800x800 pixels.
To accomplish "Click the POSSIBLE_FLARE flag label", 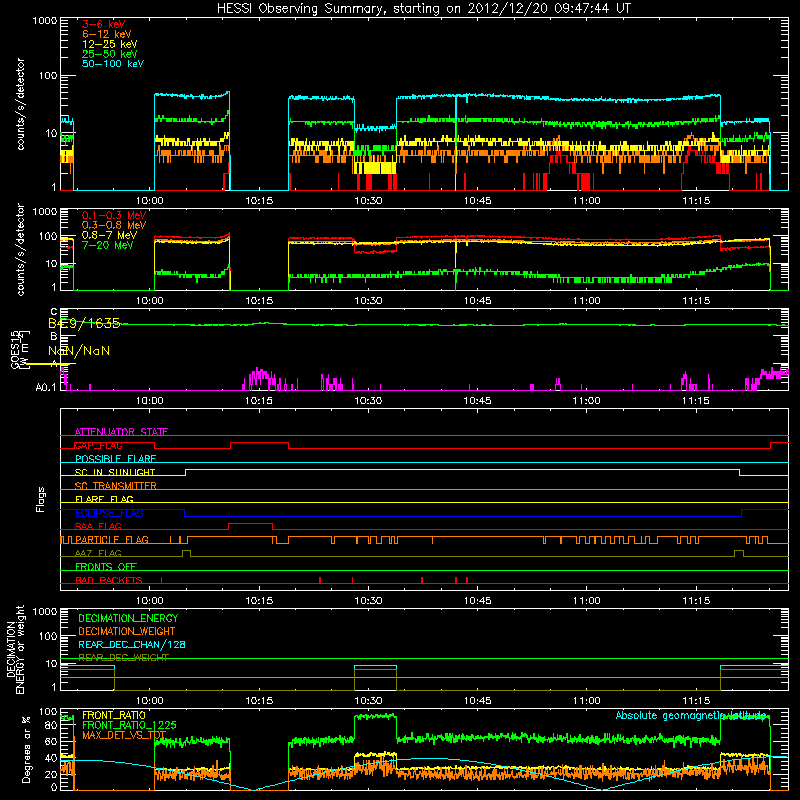I will point(115,459).
